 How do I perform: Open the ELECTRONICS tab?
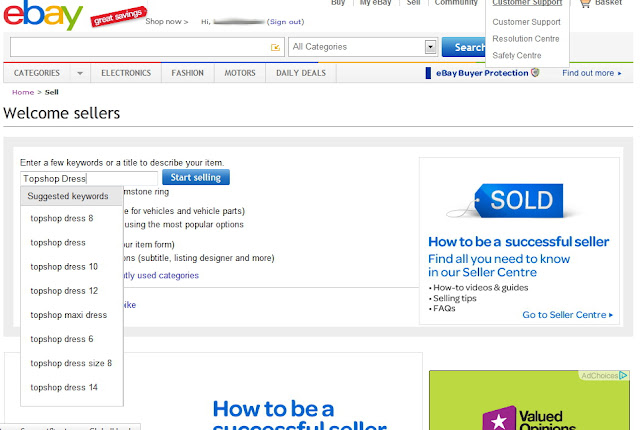[x=126, y=73]
